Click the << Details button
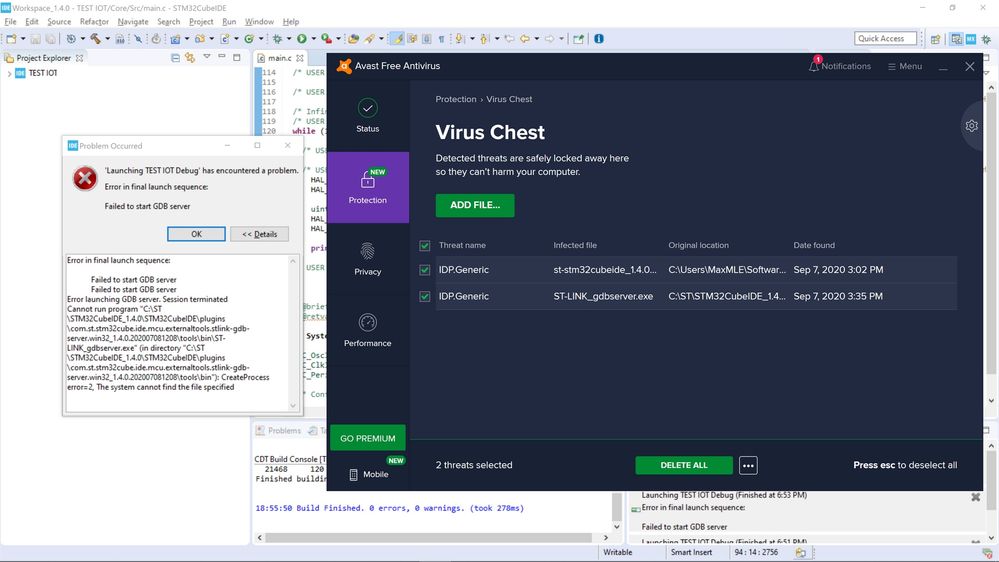999x562 pixels. pos(259,234)
